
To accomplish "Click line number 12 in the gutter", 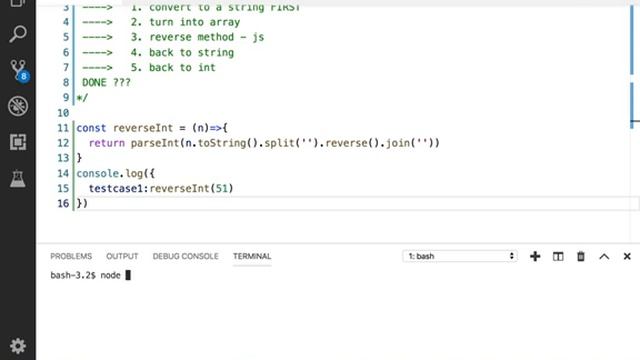I will click(x=63, y=143).
